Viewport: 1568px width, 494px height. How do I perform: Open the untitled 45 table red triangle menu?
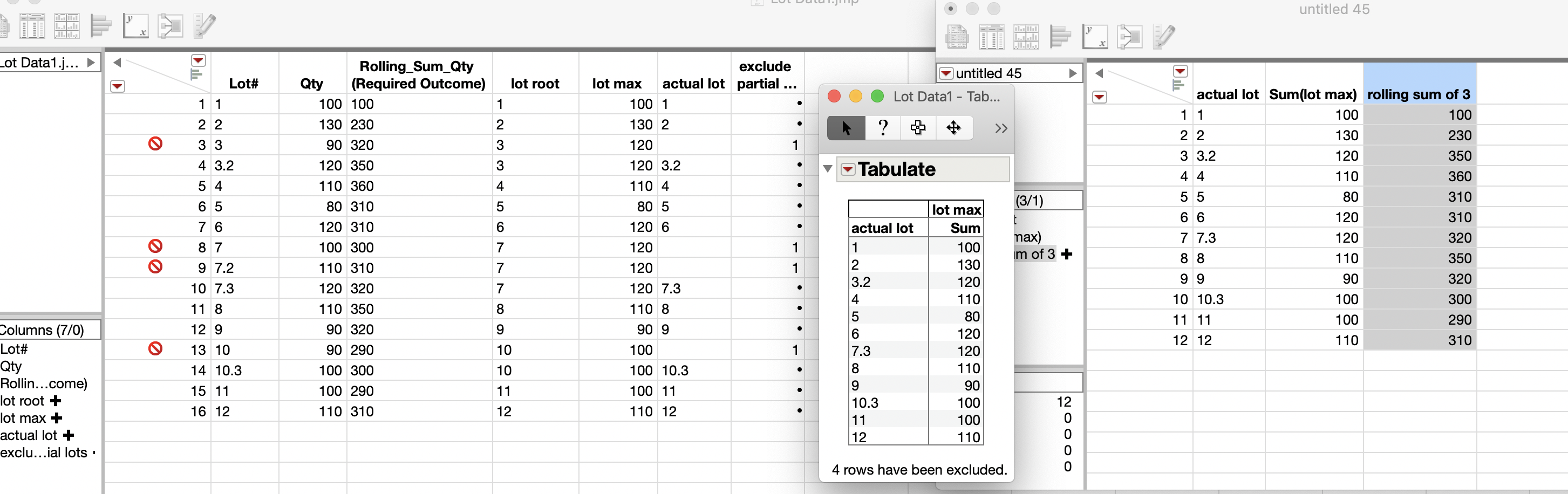[x=946, y=73]
